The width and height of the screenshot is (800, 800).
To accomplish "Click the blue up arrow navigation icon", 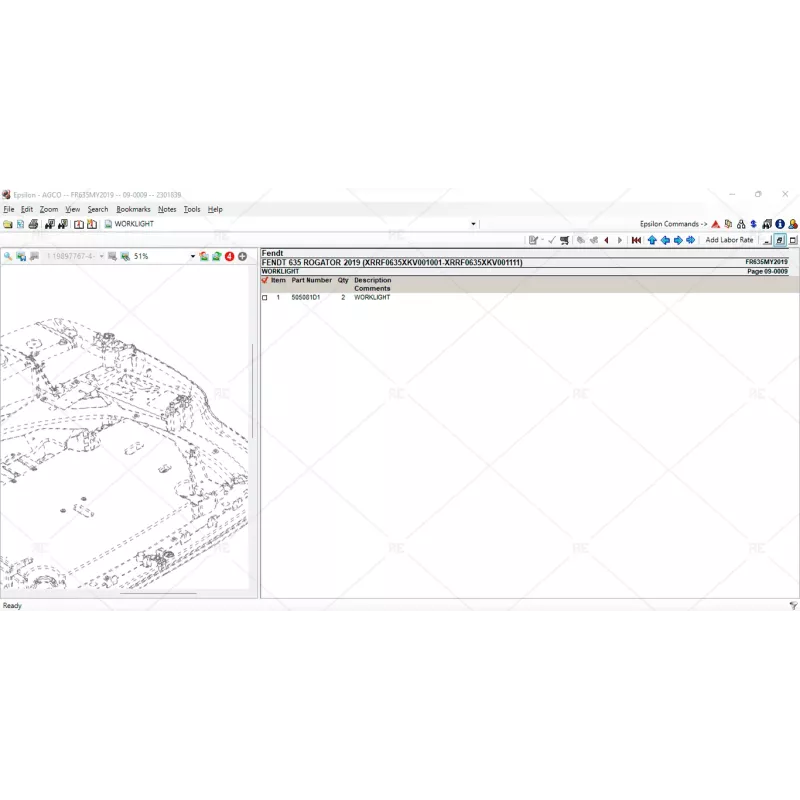I will click(x=652, y=240).
